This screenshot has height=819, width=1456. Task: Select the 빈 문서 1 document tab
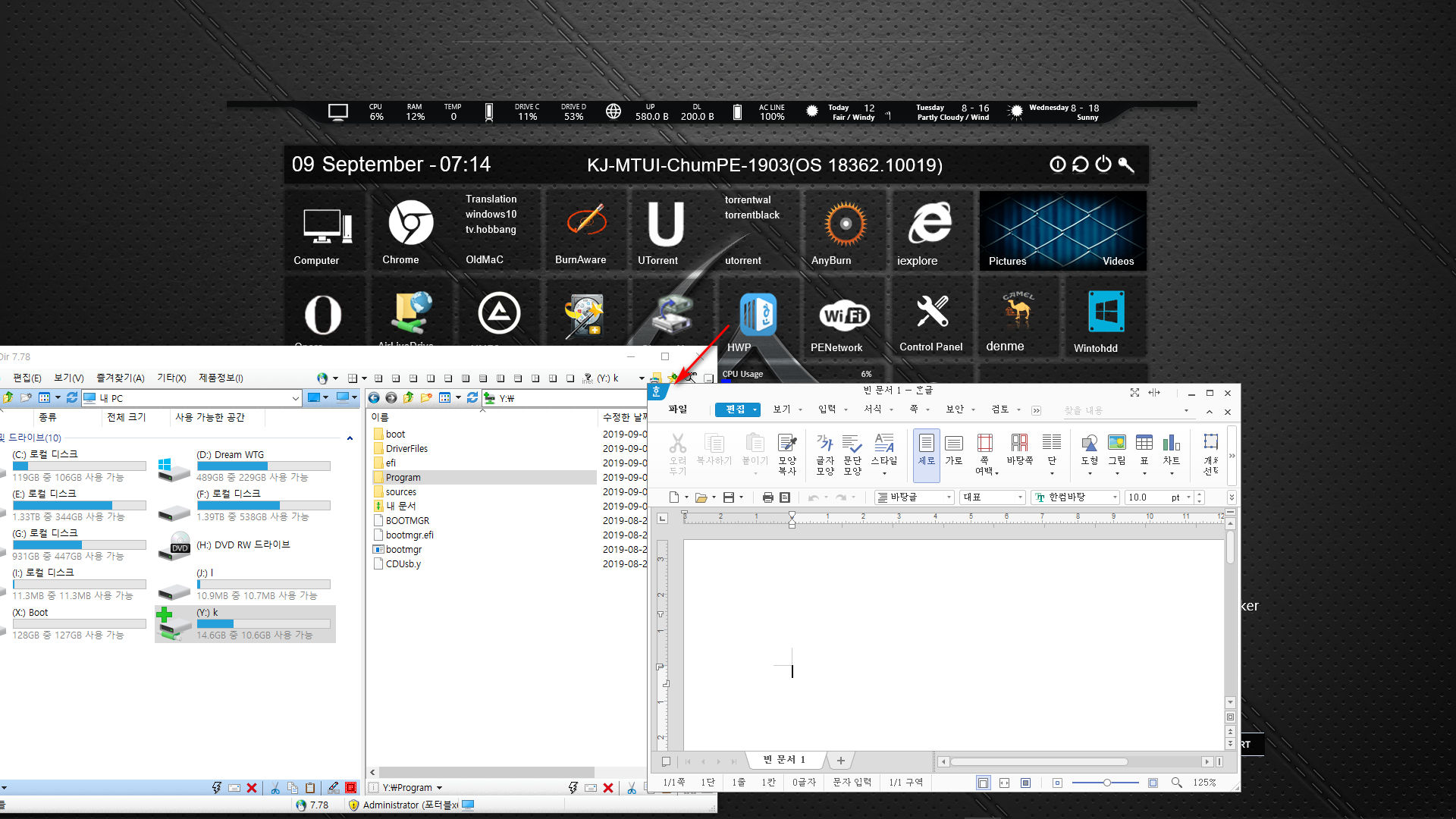tap(785, 760)
